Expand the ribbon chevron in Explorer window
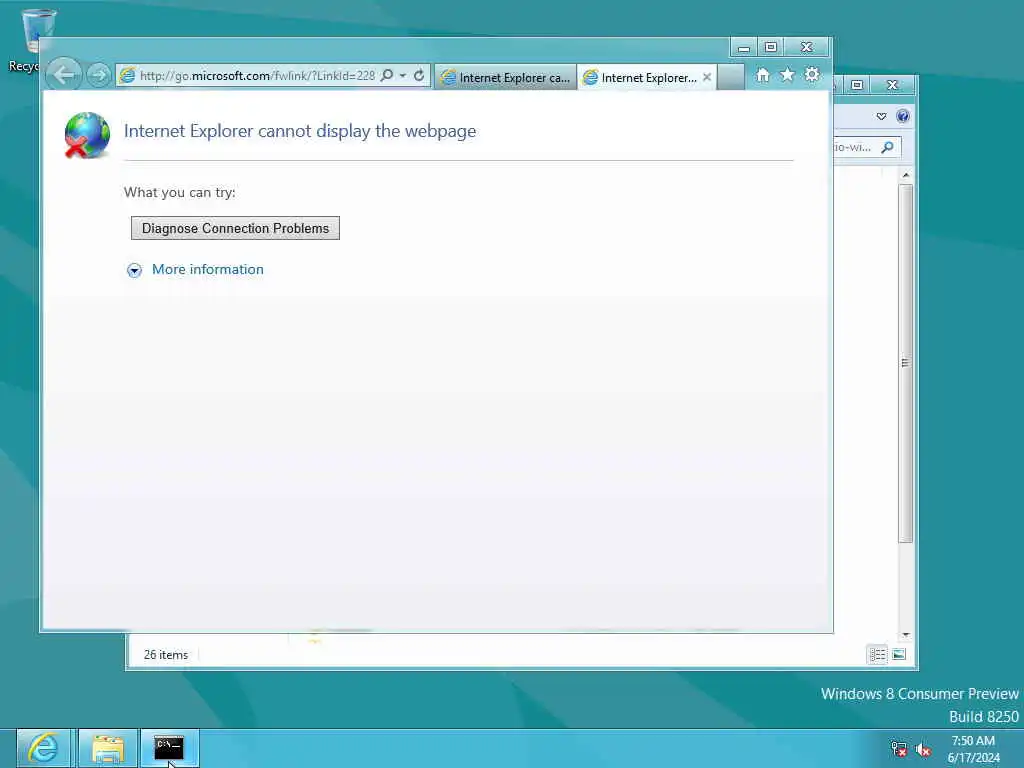The height and width of the screenshot is (768, 1024). 881,116
